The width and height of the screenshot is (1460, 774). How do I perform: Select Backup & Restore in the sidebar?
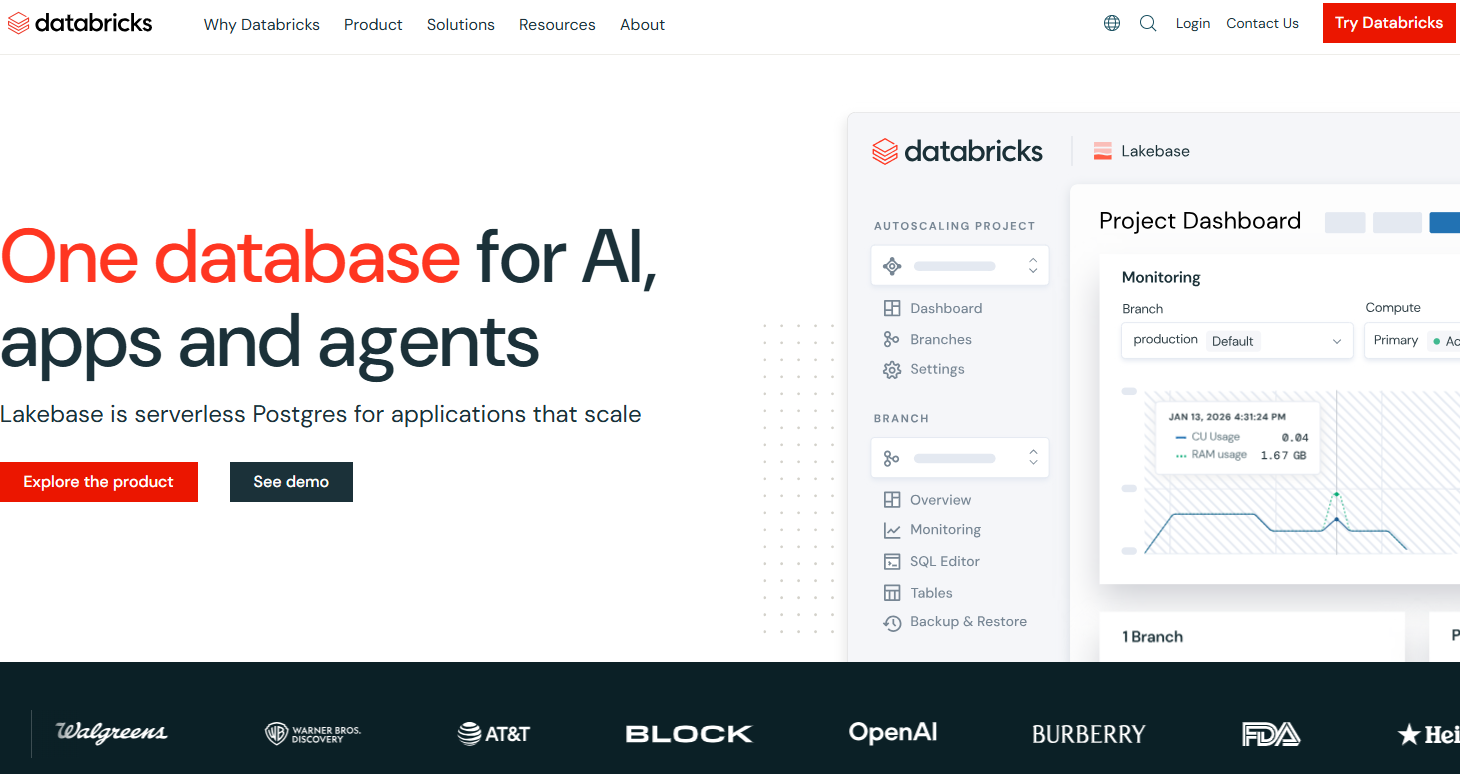pyautogui.click(x=968, y=622)
